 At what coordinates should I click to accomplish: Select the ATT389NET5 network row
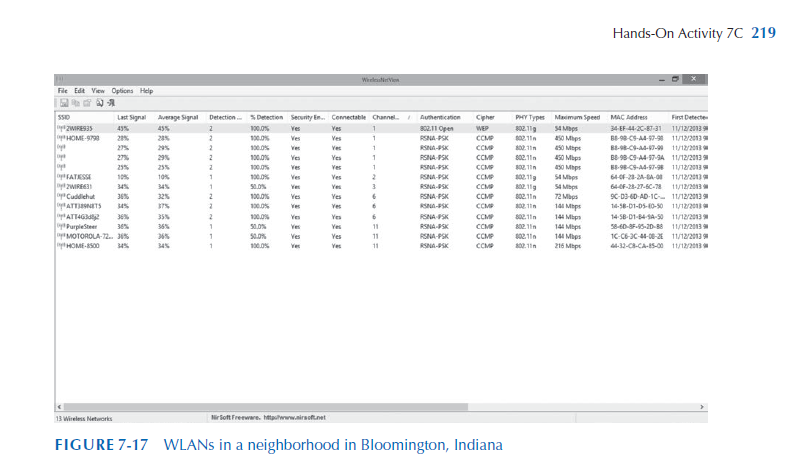(x=382, y=206)
